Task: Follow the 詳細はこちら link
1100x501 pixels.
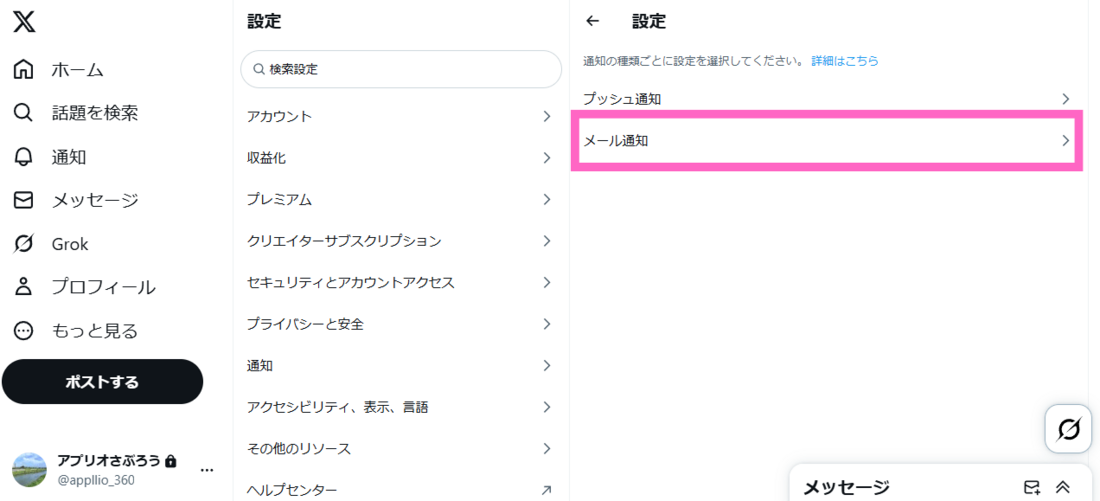Action: (845, 61)
